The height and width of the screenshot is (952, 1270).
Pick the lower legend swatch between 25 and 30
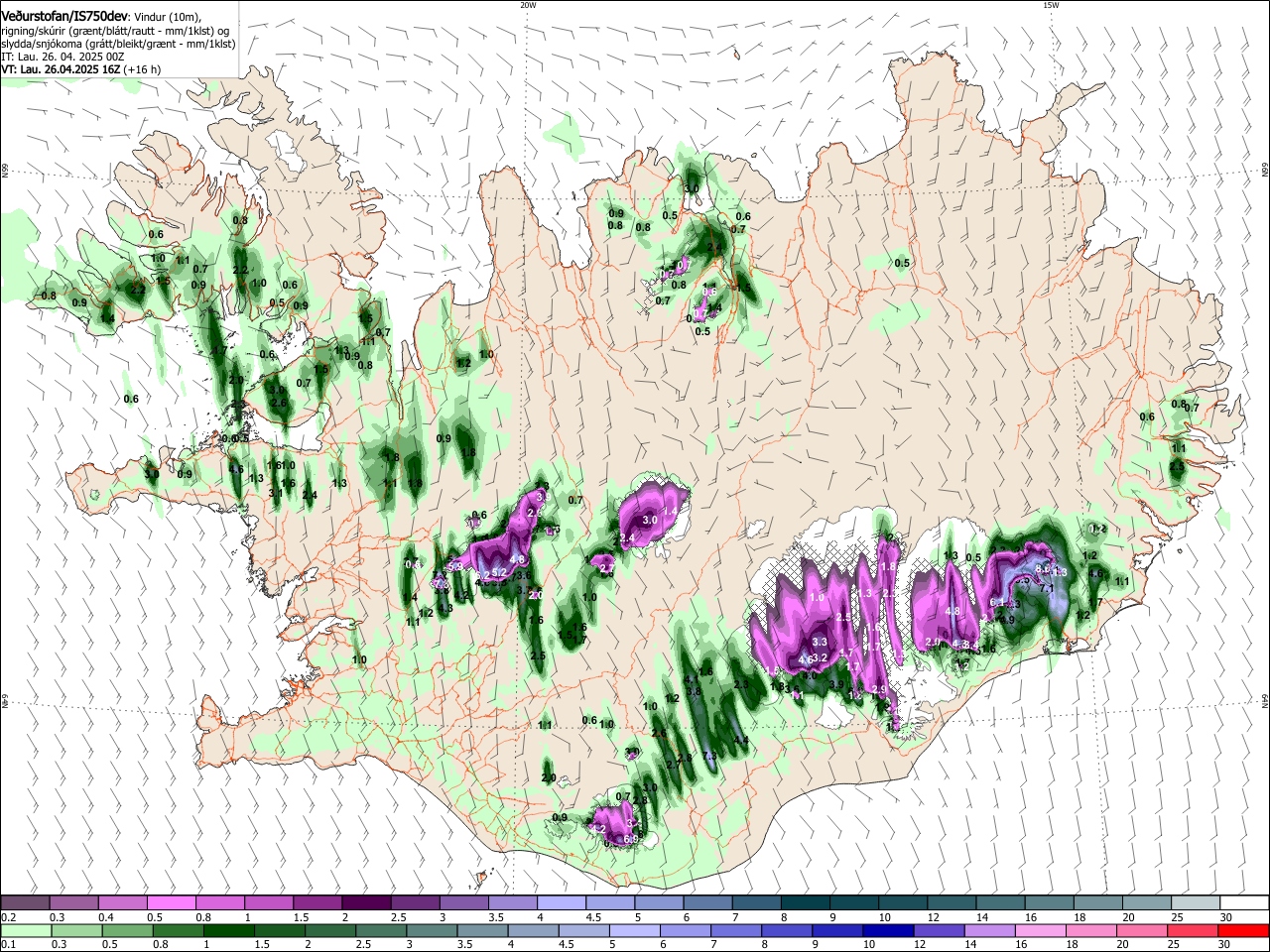[1194, 930]
